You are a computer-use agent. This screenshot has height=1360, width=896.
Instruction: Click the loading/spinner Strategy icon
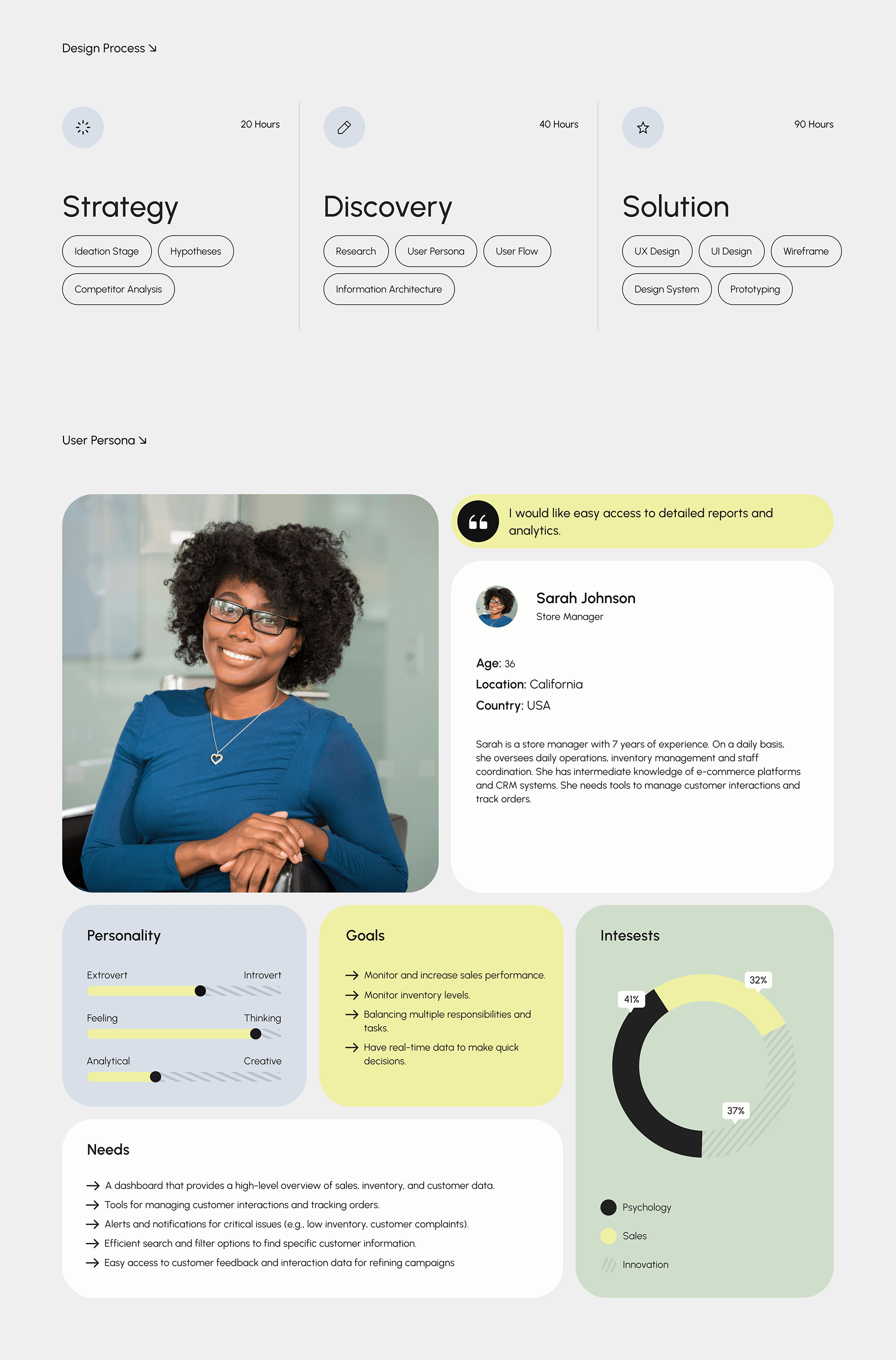click(x=83, y=126)
